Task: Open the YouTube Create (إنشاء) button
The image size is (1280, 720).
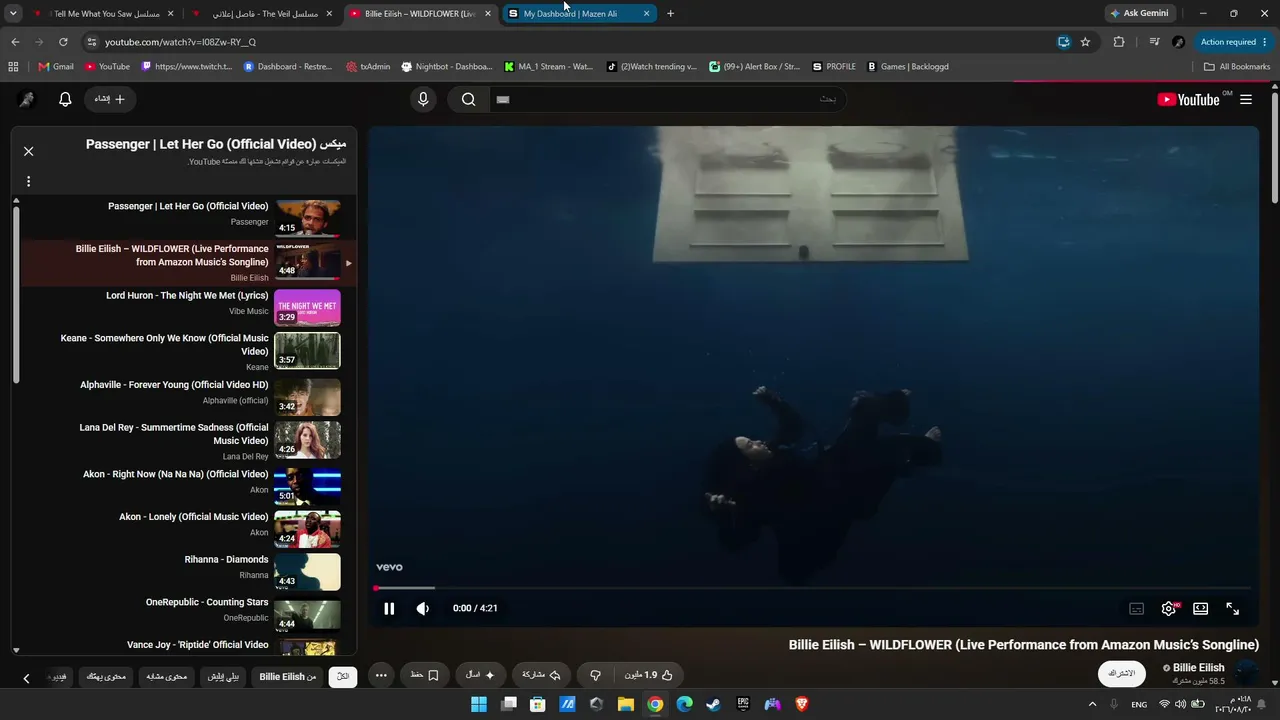Action: click(x=110, y=99)
